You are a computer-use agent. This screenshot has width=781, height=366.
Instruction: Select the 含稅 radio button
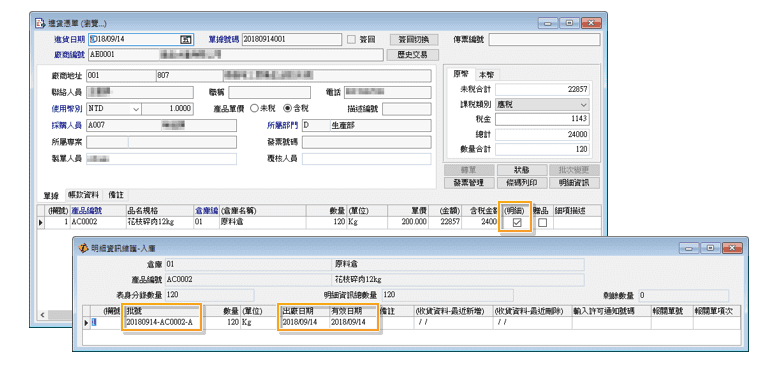click(x=287, y=109)
